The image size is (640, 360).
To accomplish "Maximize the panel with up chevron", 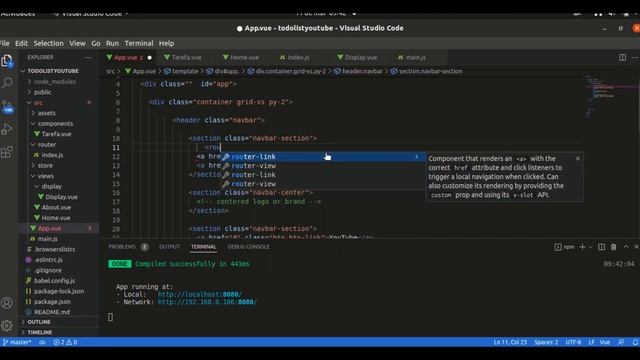I will [x=626, y=247].
